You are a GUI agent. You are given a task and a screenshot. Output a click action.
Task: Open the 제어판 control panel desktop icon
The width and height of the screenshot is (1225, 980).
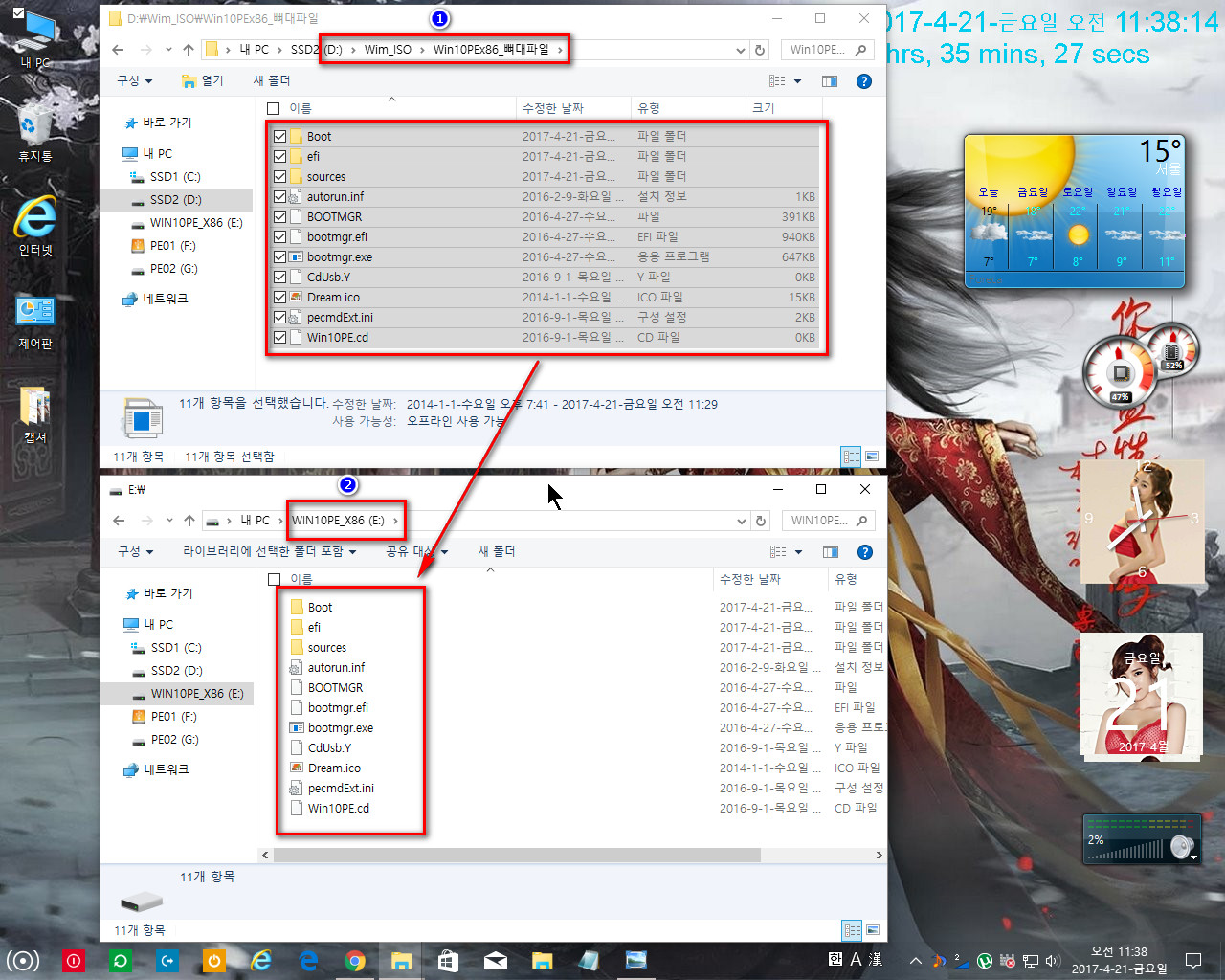click(x=35, y=320)
